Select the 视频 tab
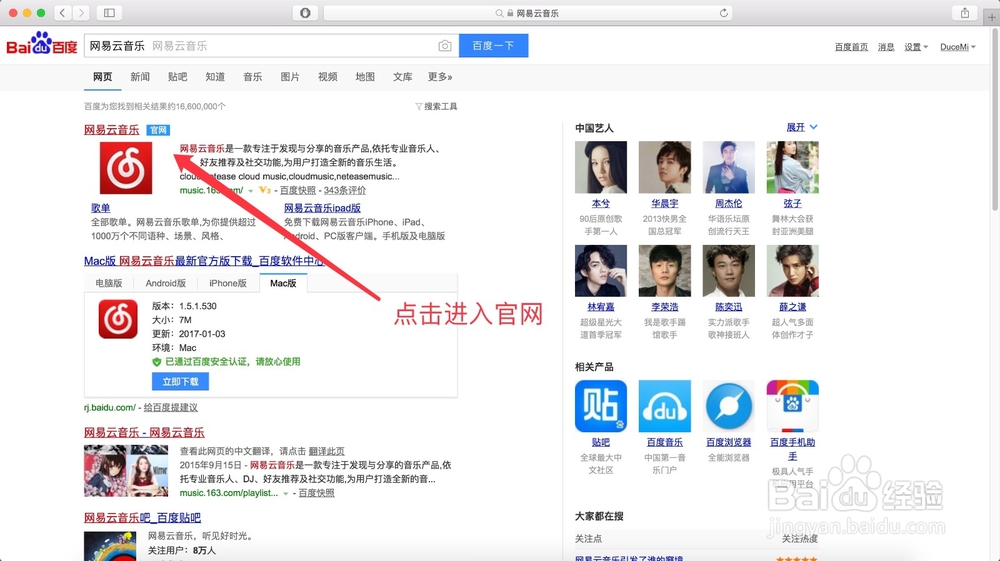The height and width of the screenshot is (561, 1000). pyautogui.click(x=328, y=76)
